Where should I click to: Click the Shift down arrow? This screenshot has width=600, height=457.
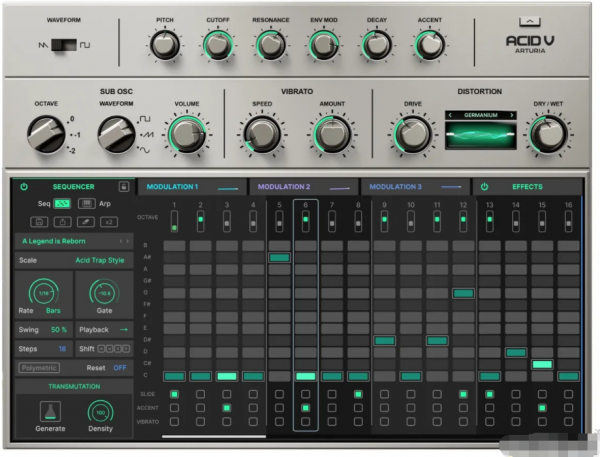pos(109,349)
